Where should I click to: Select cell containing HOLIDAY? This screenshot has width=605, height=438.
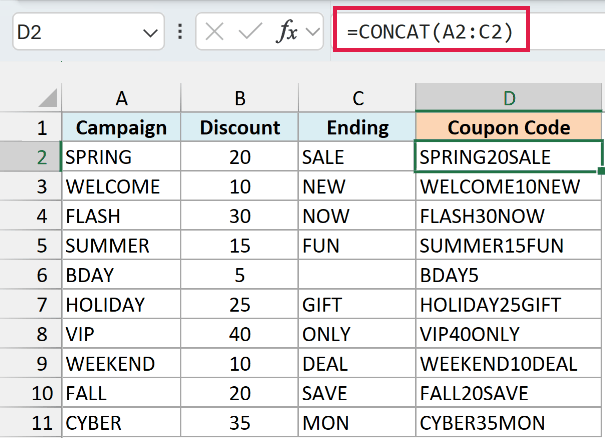(121, 304)
